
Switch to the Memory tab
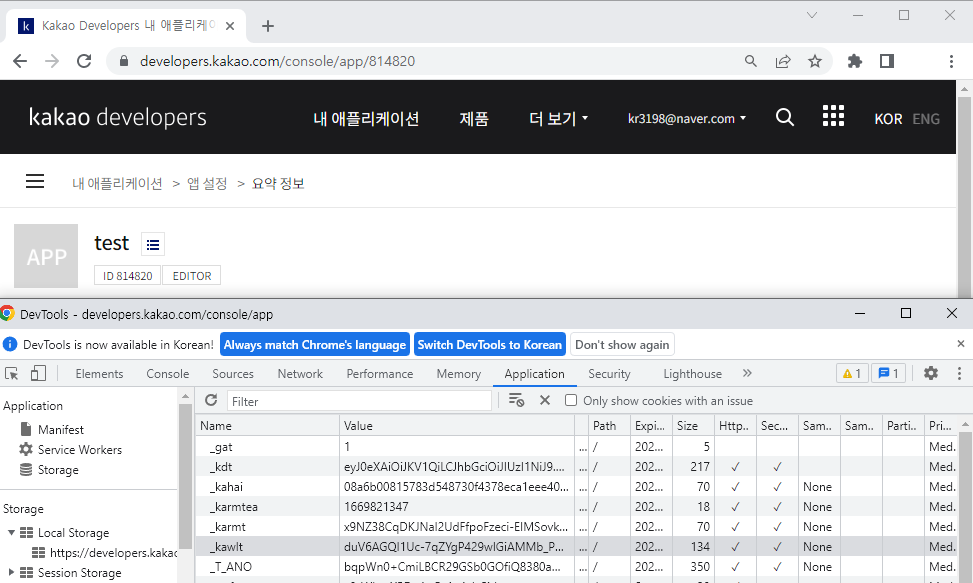[459, 374]
